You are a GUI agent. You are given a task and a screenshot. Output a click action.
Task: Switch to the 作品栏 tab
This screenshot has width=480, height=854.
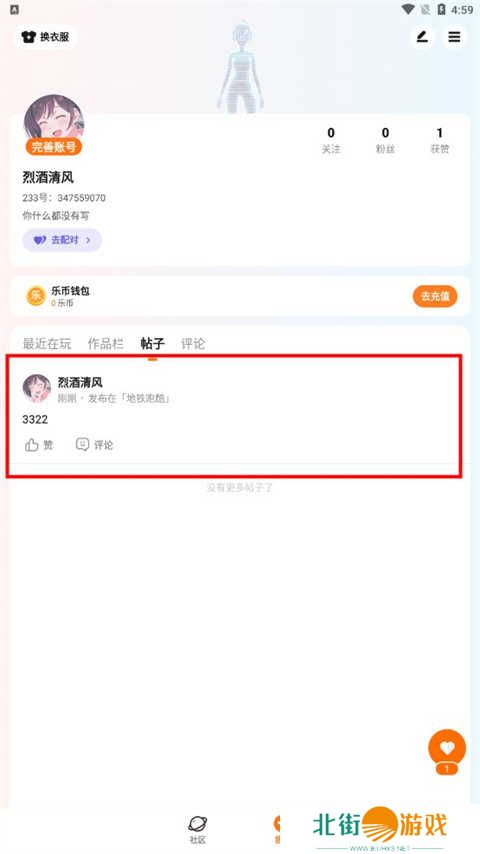click(106, 344)
